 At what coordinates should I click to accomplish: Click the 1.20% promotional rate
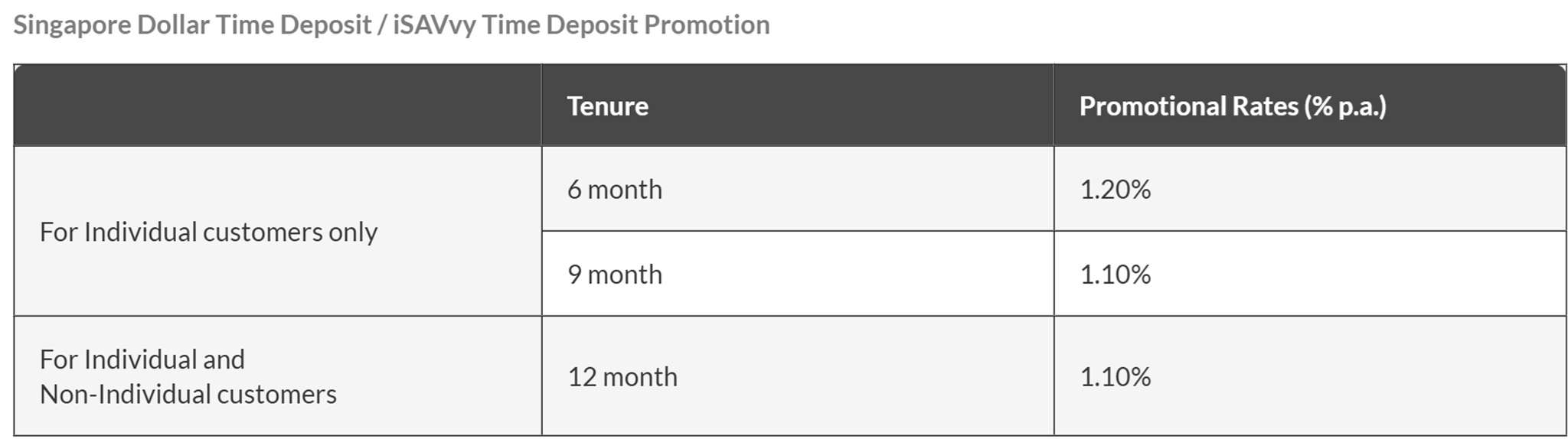pyautogui.click(x=1115, y=190)
